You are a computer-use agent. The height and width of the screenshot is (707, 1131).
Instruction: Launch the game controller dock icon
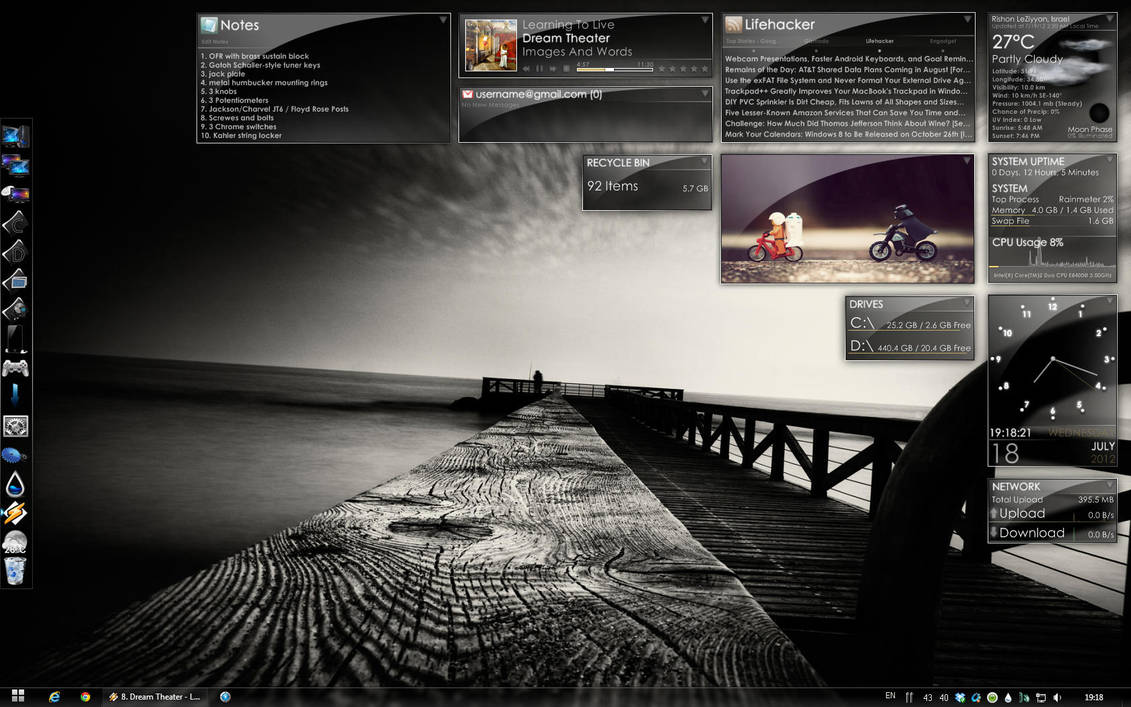click(15, 369)
